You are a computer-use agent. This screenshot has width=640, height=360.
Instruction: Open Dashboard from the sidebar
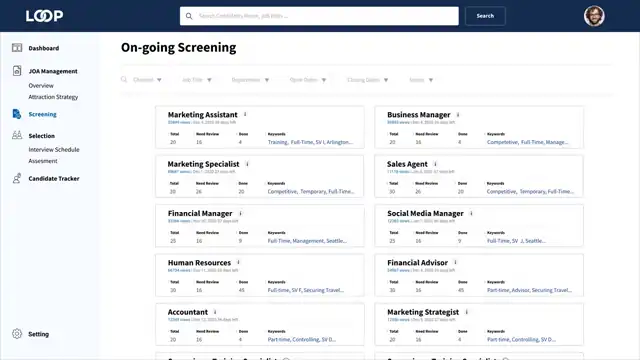(x=44, y=48)
